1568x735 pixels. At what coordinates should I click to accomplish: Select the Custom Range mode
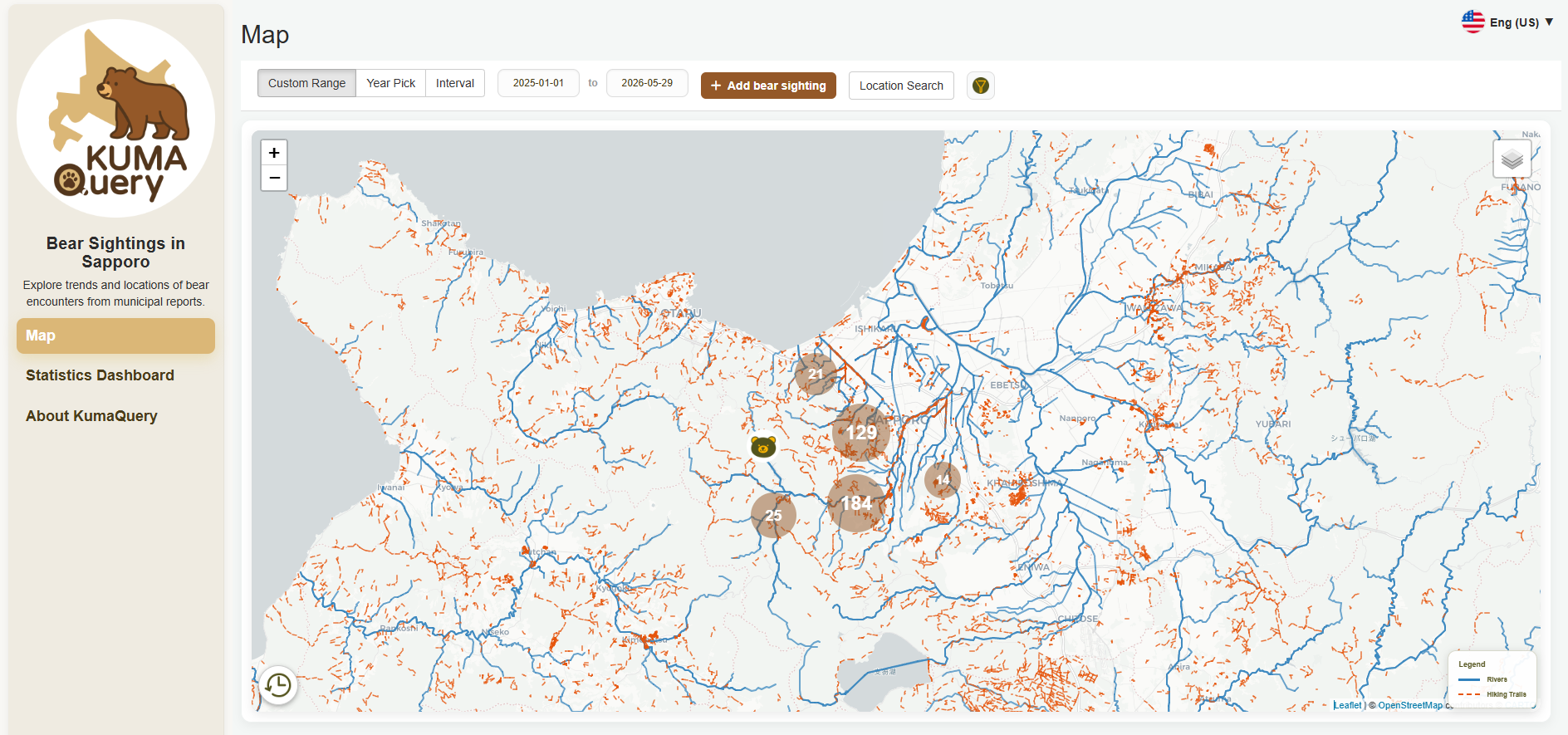click(306, 83)
